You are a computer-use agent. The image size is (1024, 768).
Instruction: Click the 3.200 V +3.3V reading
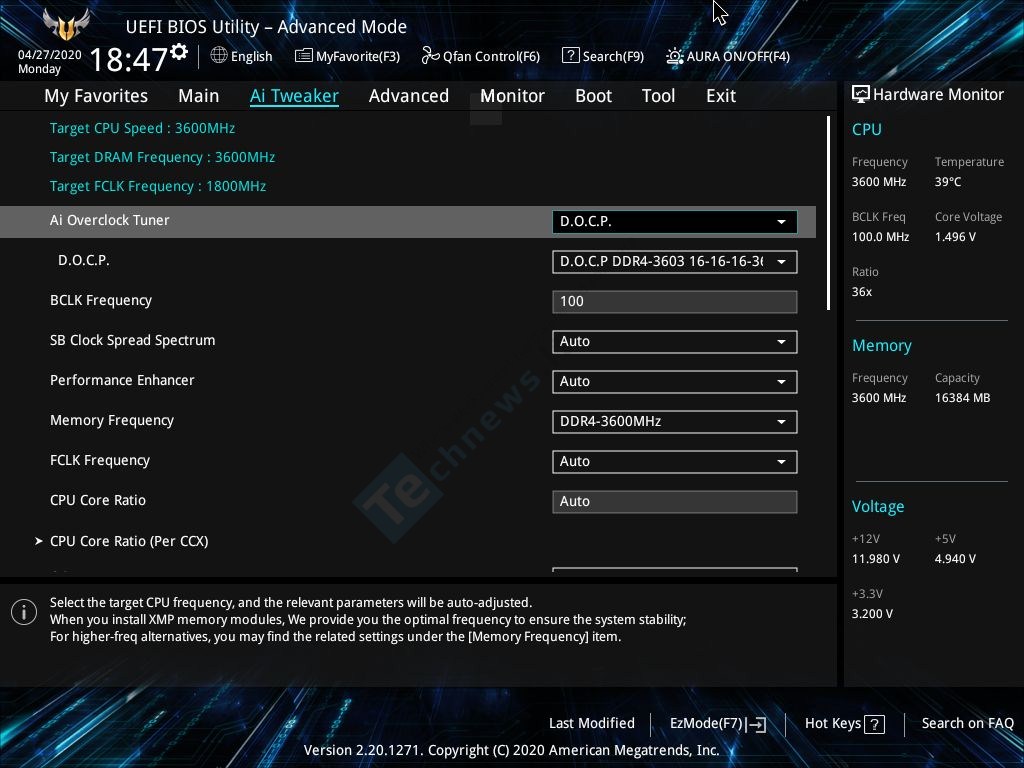point(872,614)
